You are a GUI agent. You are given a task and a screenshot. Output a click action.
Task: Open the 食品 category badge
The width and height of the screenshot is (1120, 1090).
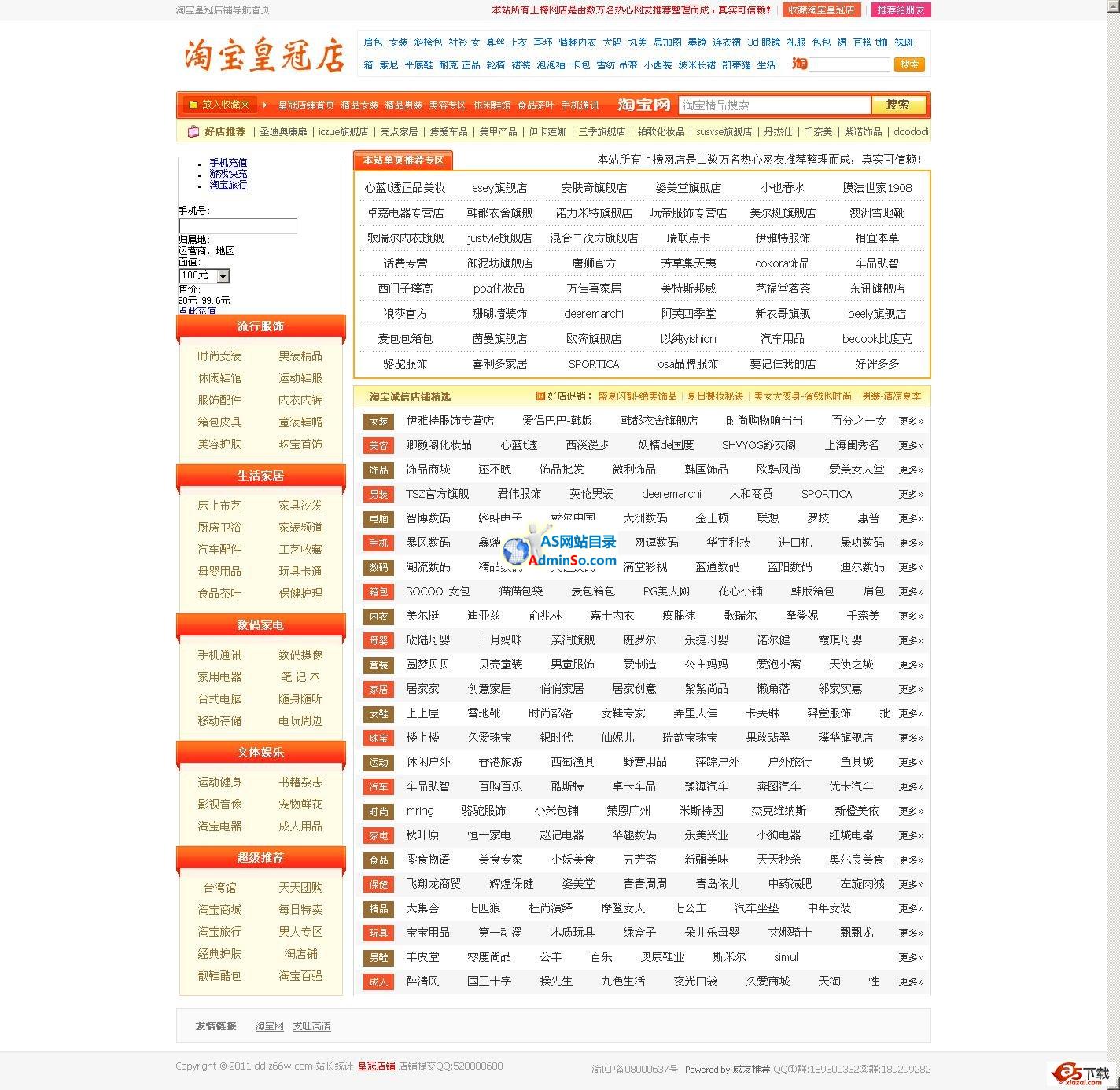[x=378, y=860]
